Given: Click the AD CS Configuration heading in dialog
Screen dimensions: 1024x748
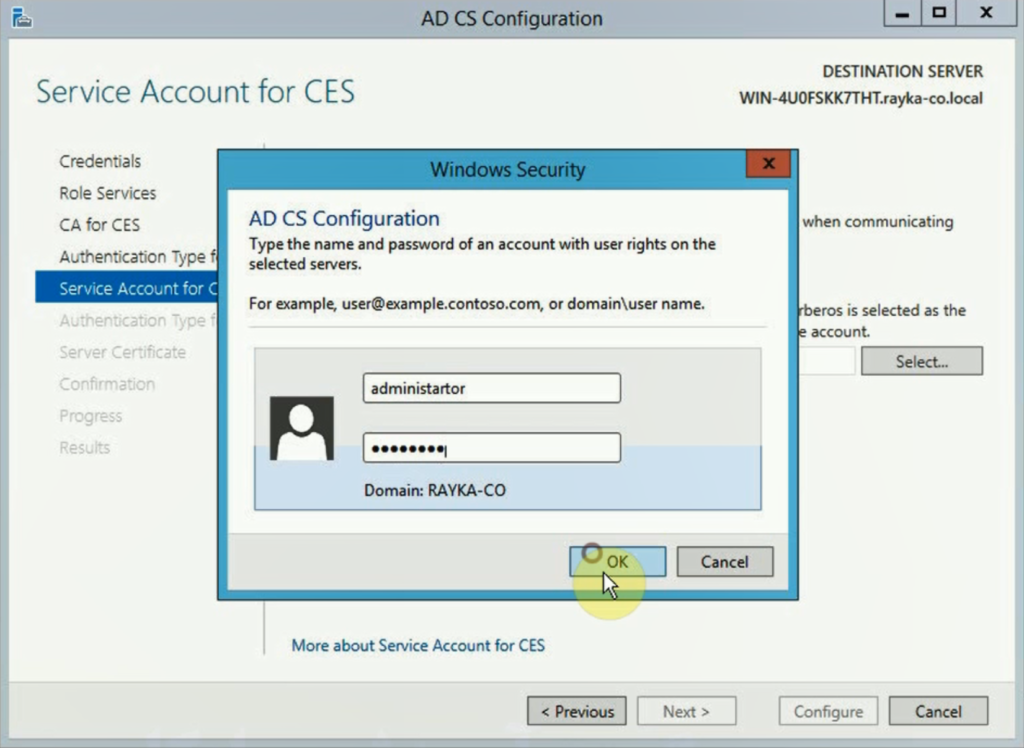Looking at the screenshot, I should pyautogui.click(x=344, y=218).
